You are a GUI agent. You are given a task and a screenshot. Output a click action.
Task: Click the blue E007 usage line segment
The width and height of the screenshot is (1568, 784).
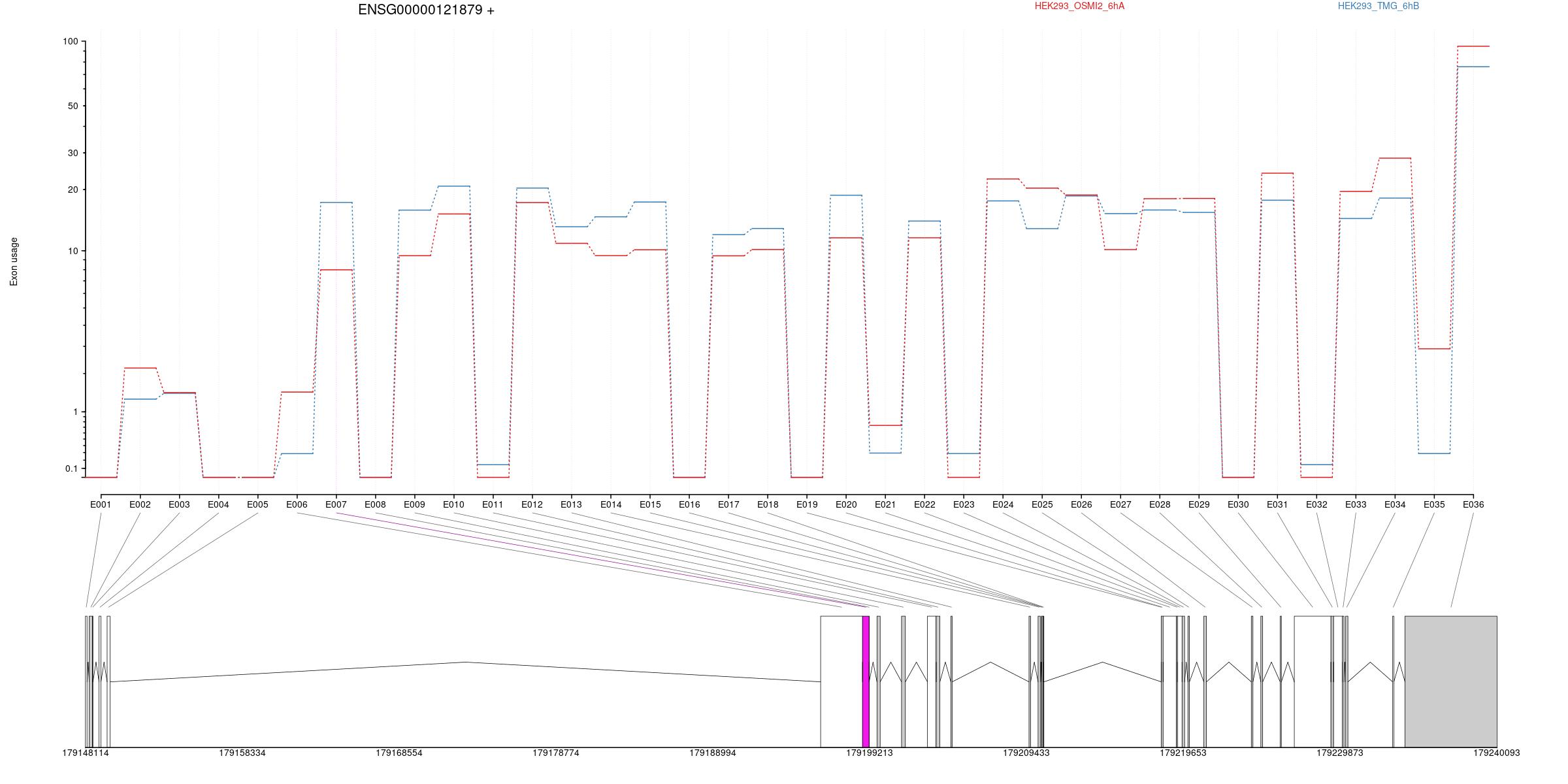pyautogui.click(x=336, y=203)
